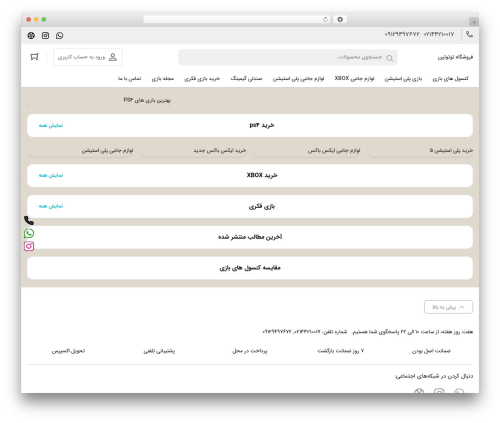Image resolution: width=500 pixels, height=423 pixels.
Task: Open صندلی گیمینگ menu item
Action: [246, 79]
